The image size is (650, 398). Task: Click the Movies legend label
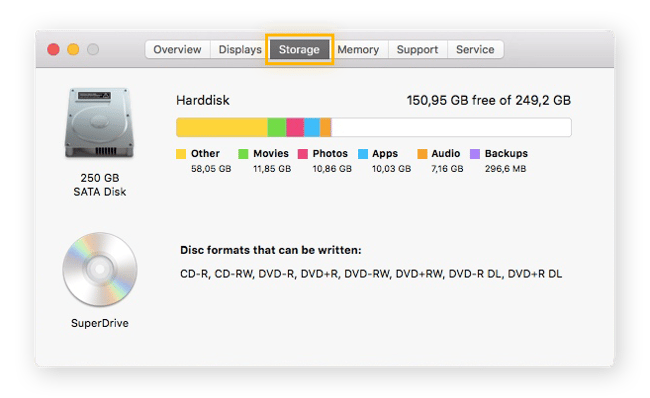tap(271, 153)
